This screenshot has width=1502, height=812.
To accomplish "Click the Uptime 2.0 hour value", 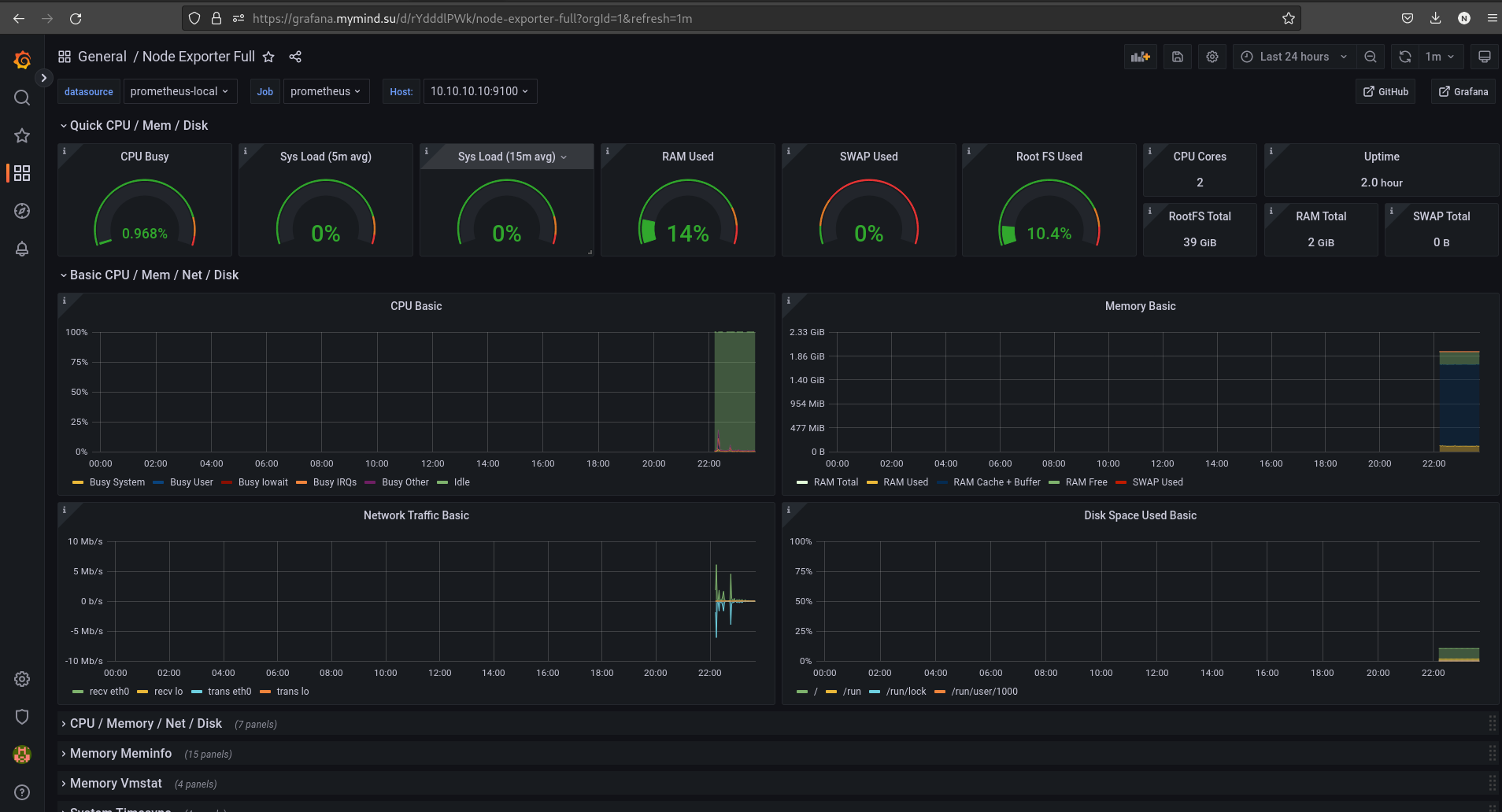I will pos(1382,183).
